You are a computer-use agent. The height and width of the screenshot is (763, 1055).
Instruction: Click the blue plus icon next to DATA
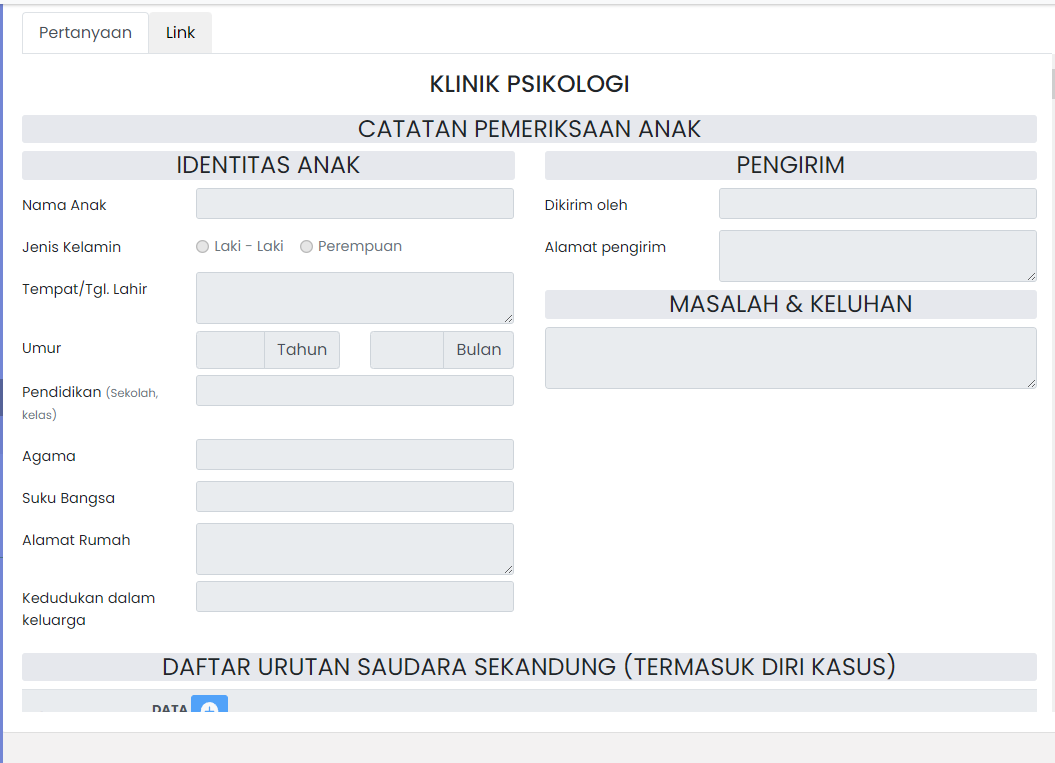[x=209, y=706]
